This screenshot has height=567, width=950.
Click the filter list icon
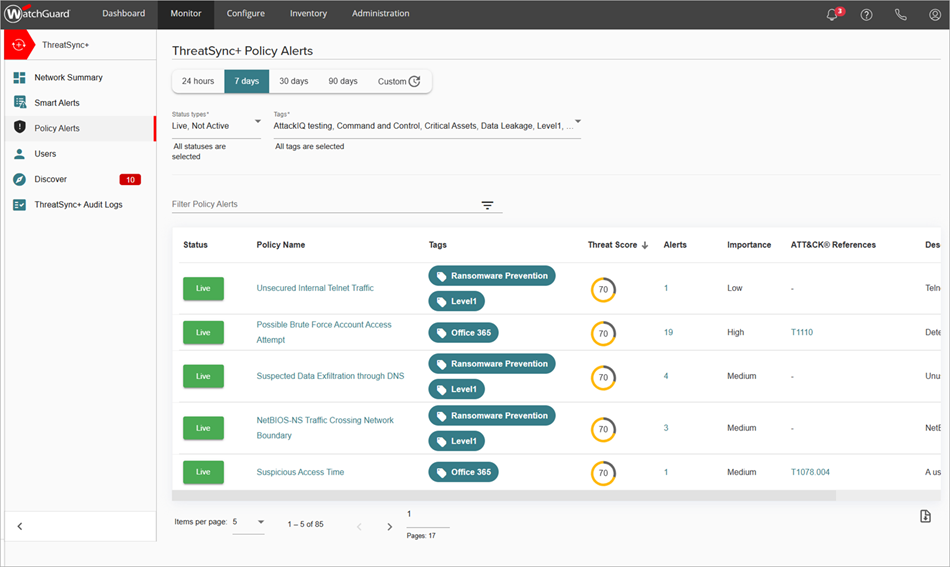click(487, 205)
